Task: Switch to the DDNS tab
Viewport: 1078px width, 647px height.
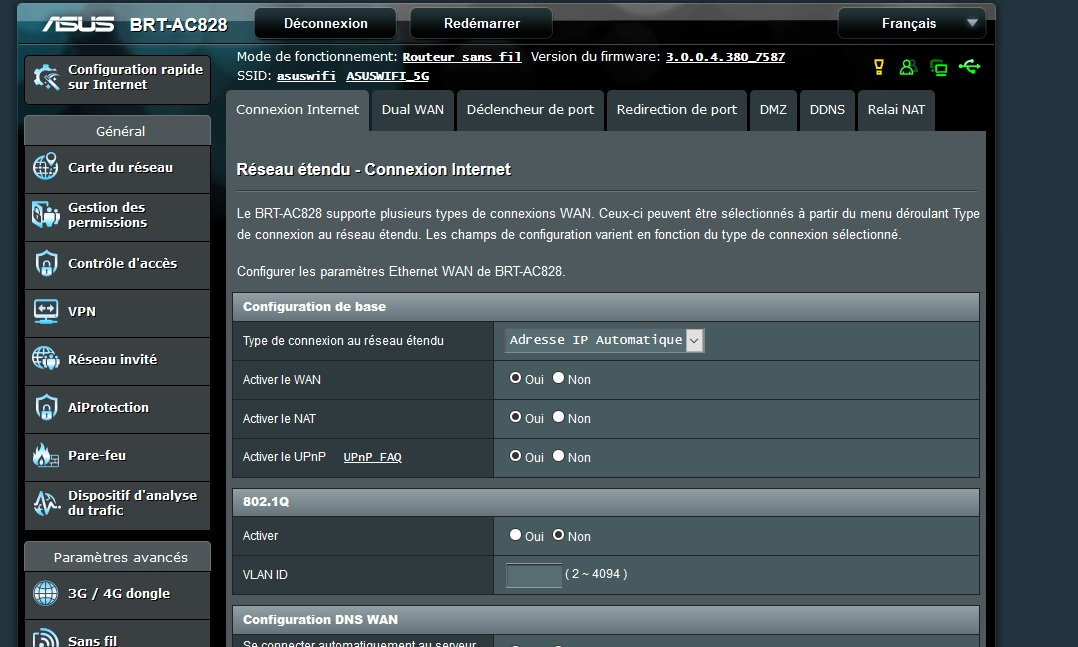Action: click(827, 110)
